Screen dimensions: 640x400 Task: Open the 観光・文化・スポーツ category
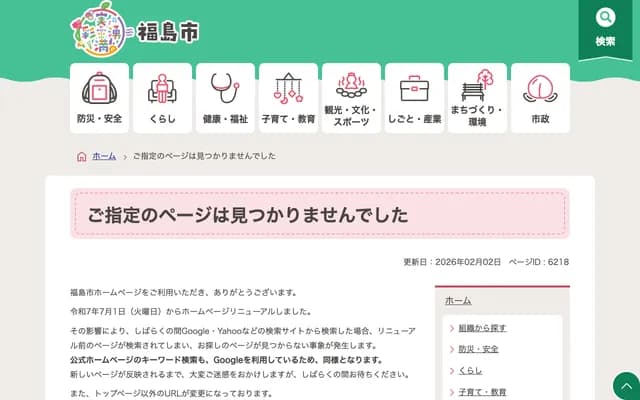pyautogui.click(x=351, y=98)
